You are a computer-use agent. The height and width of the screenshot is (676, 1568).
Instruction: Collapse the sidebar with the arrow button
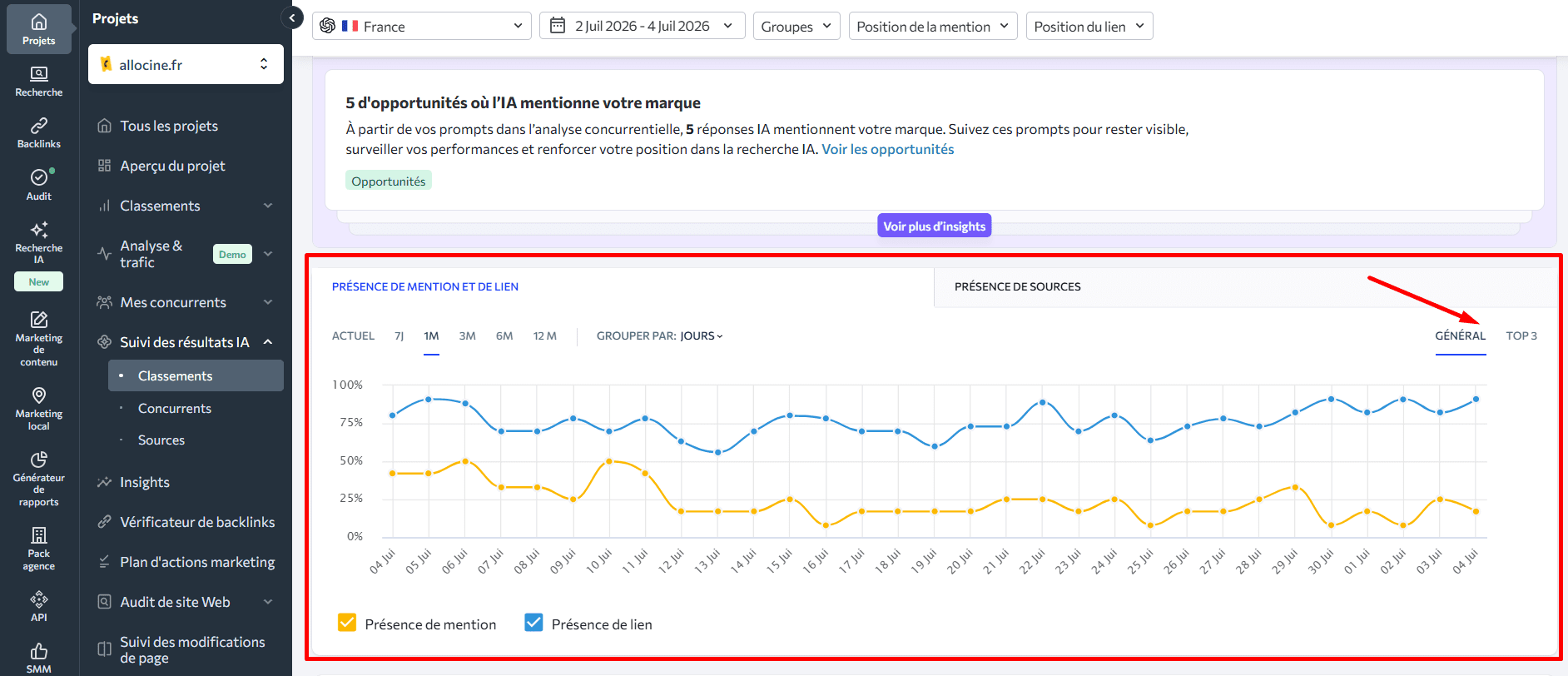click(x=292, y=17)
